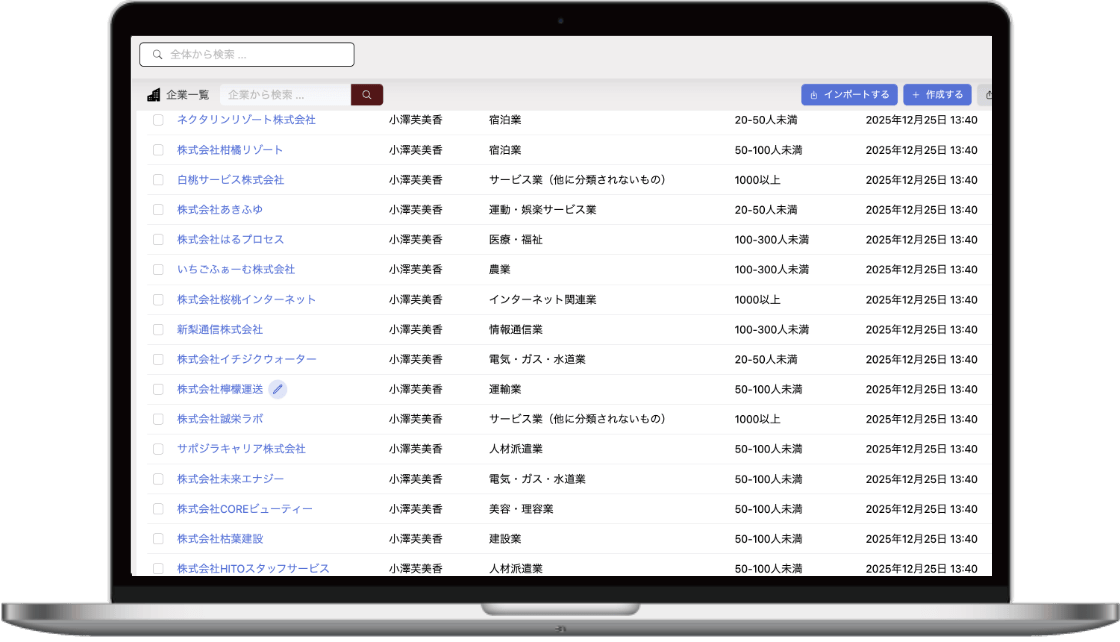Screen dimensions: 1120x642
Task: Check the checkbox for サボジラキャリア株式会社
Action: click(x=157, y=448)
